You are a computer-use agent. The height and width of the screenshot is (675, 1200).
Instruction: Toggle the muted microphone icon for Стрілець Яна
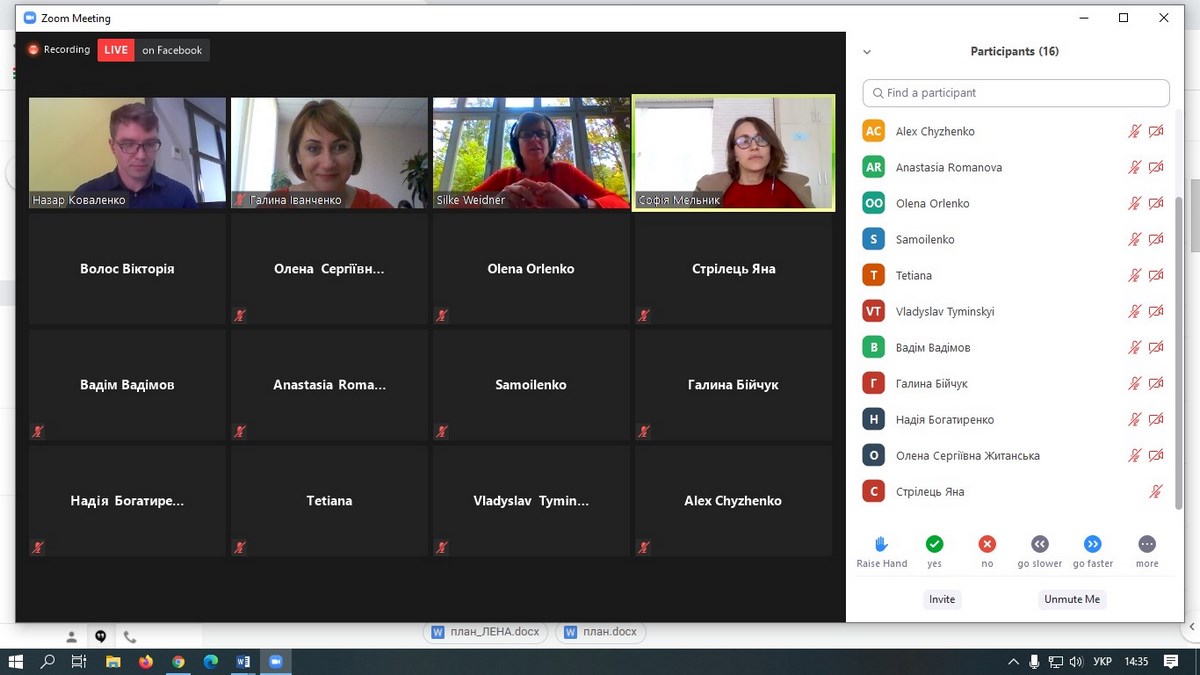1155,491
